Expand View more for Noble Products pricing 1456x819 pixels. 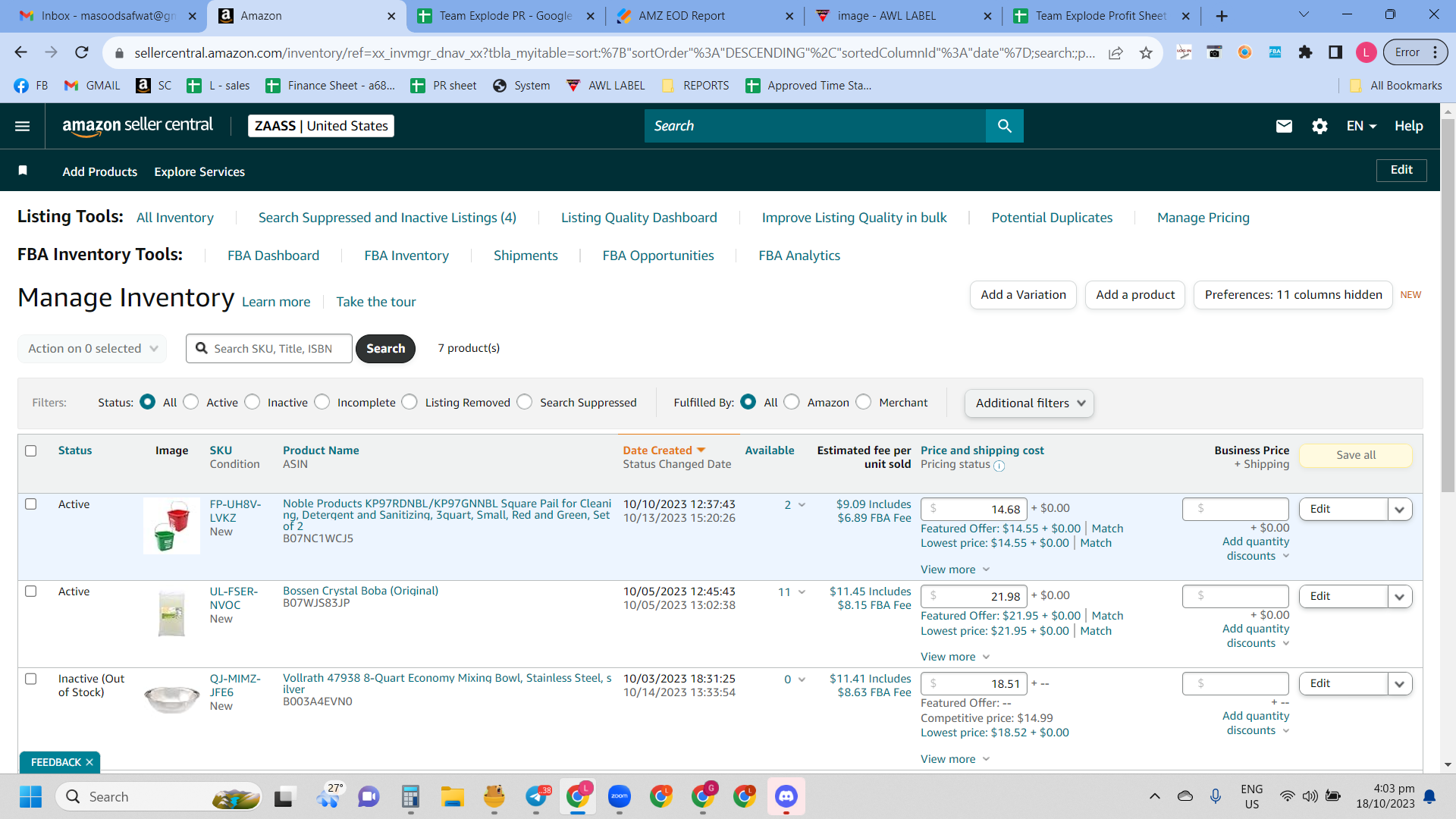[x=955, y=570]
